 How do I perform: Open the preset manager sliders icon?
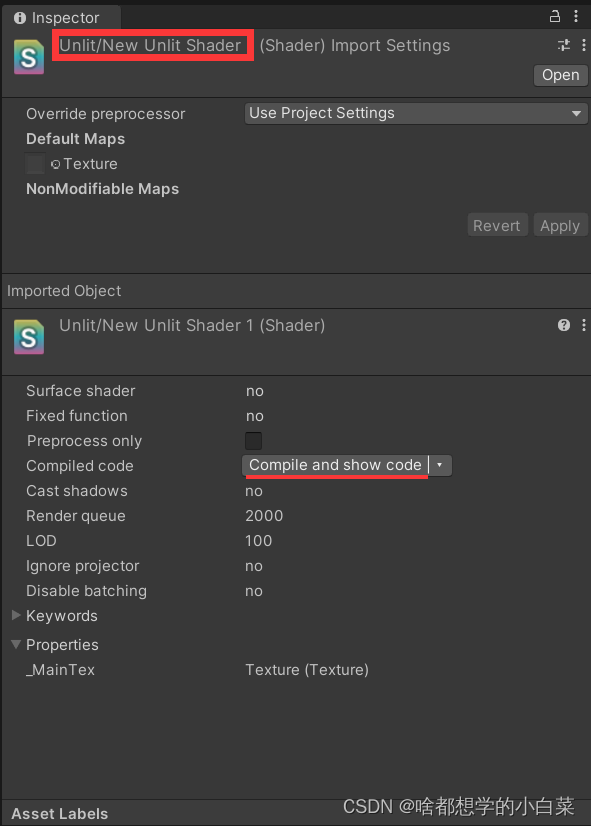coord(563,45)
